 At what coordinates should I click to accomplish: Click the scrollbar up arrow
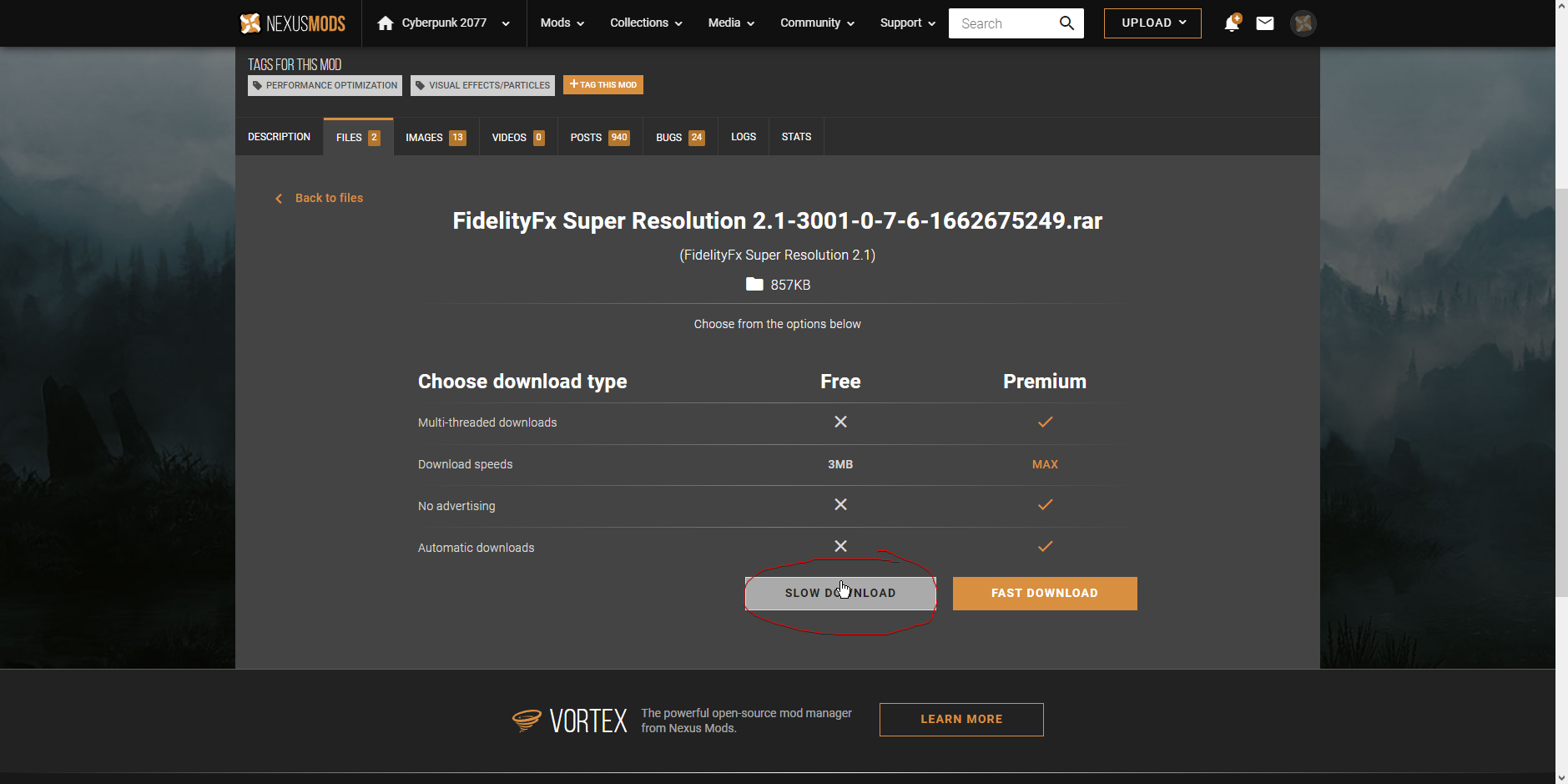[1561, 7]
